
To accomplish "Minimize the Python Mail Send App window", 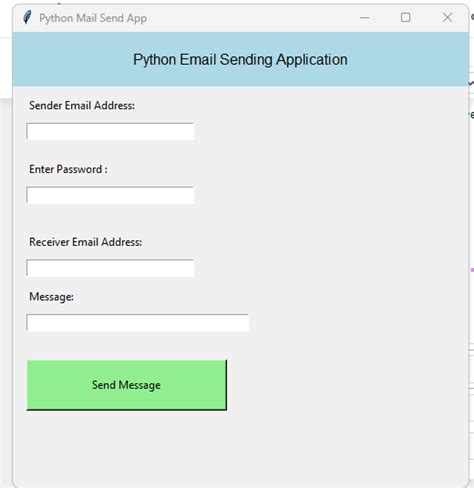I will click(x=365, y=18).
